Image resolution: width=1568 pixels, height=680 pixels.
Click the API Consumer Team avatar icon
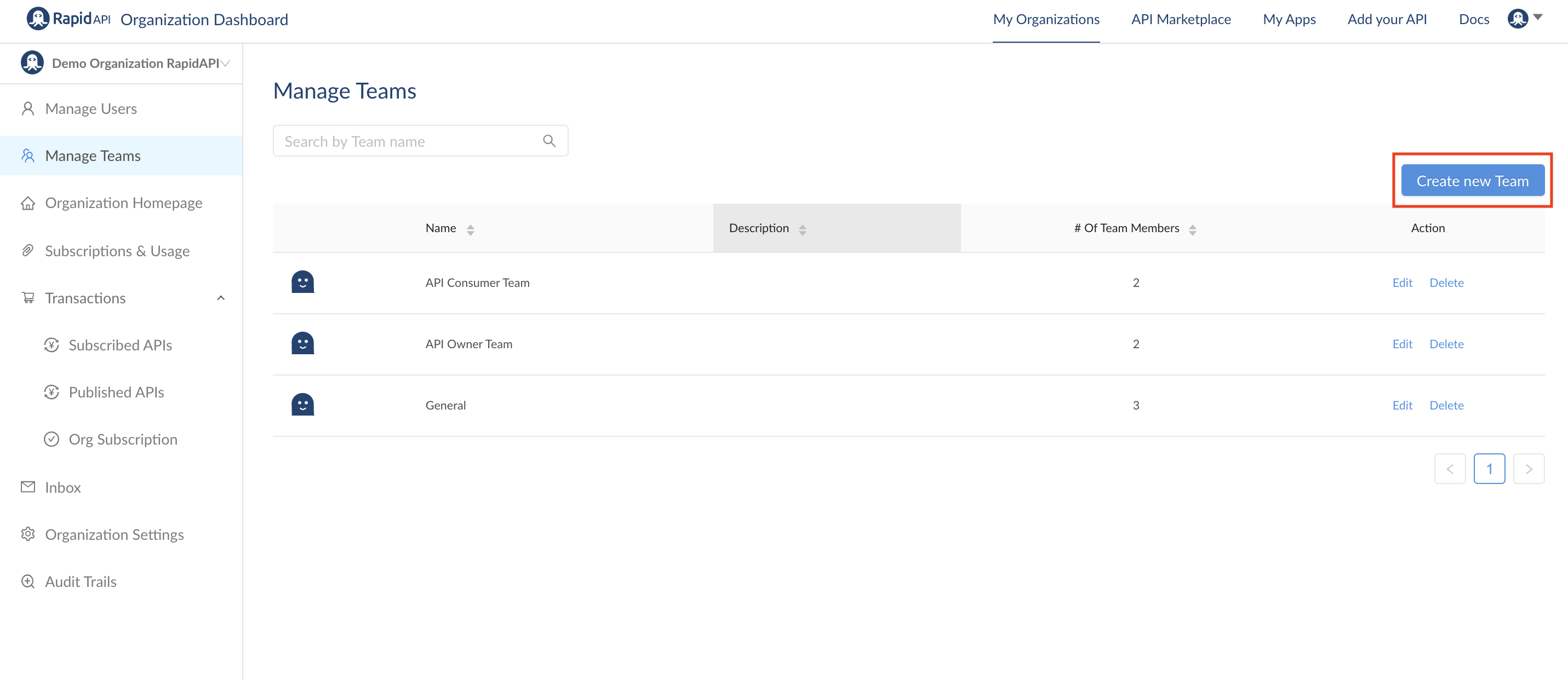pyautogui.click(x=302, y=282)
